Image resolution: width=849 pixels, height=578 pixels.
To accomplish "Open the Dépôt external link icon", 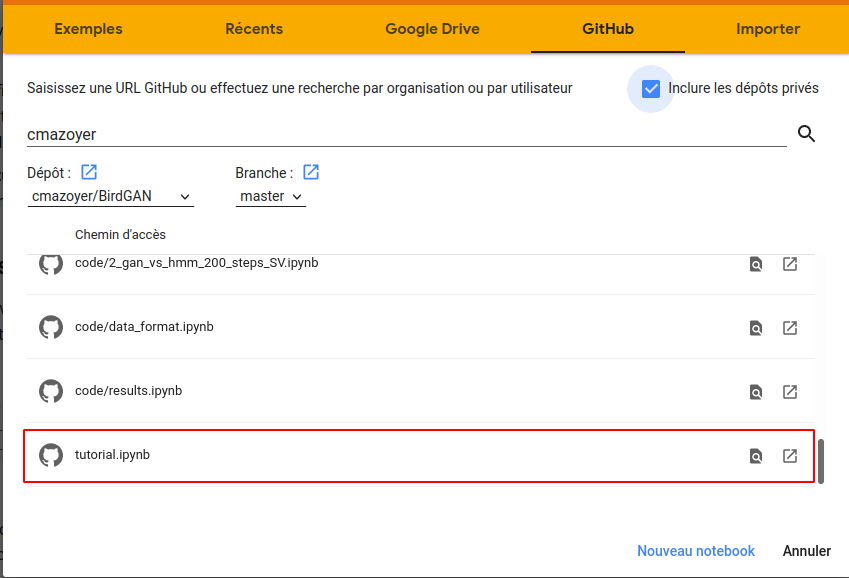I will (x=89, y=172).
